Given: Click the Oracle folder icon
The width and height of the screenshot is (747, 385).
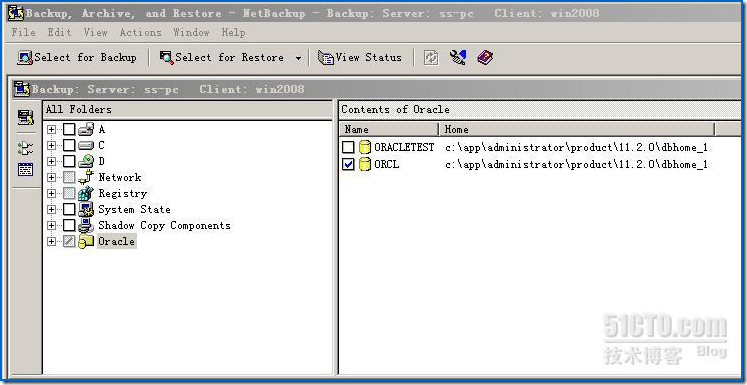Looking at the screenshot, I should 86,242.
